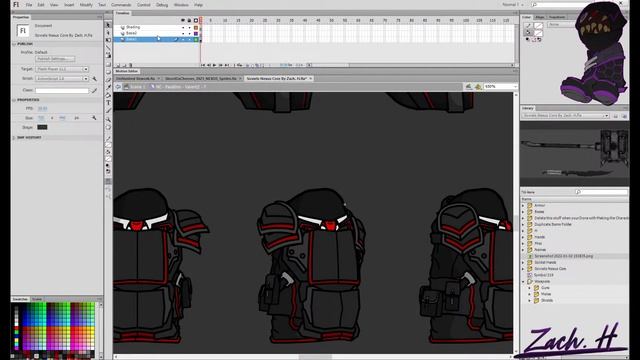The height and width of the screenshot is (360, 640).
Task: Open the fill color swatch in Color panel
Action: click(538, 33)
